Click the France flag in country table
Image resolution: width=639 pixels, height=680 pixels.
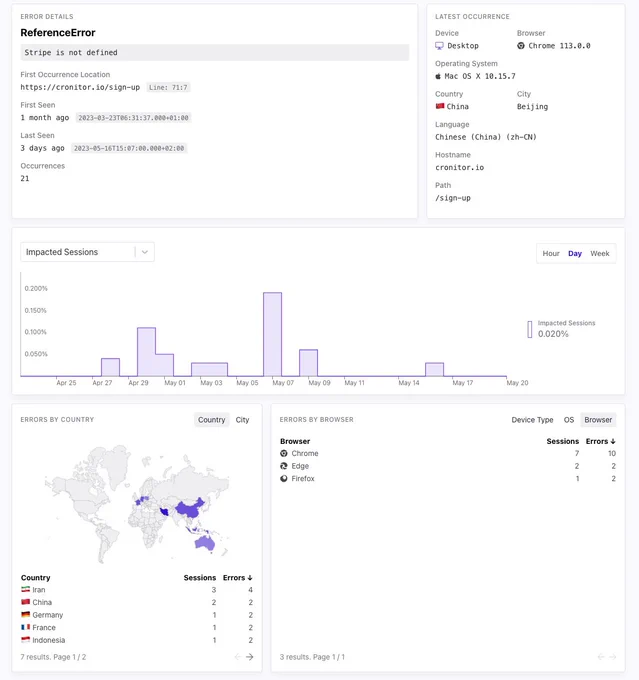coord(26,627)
